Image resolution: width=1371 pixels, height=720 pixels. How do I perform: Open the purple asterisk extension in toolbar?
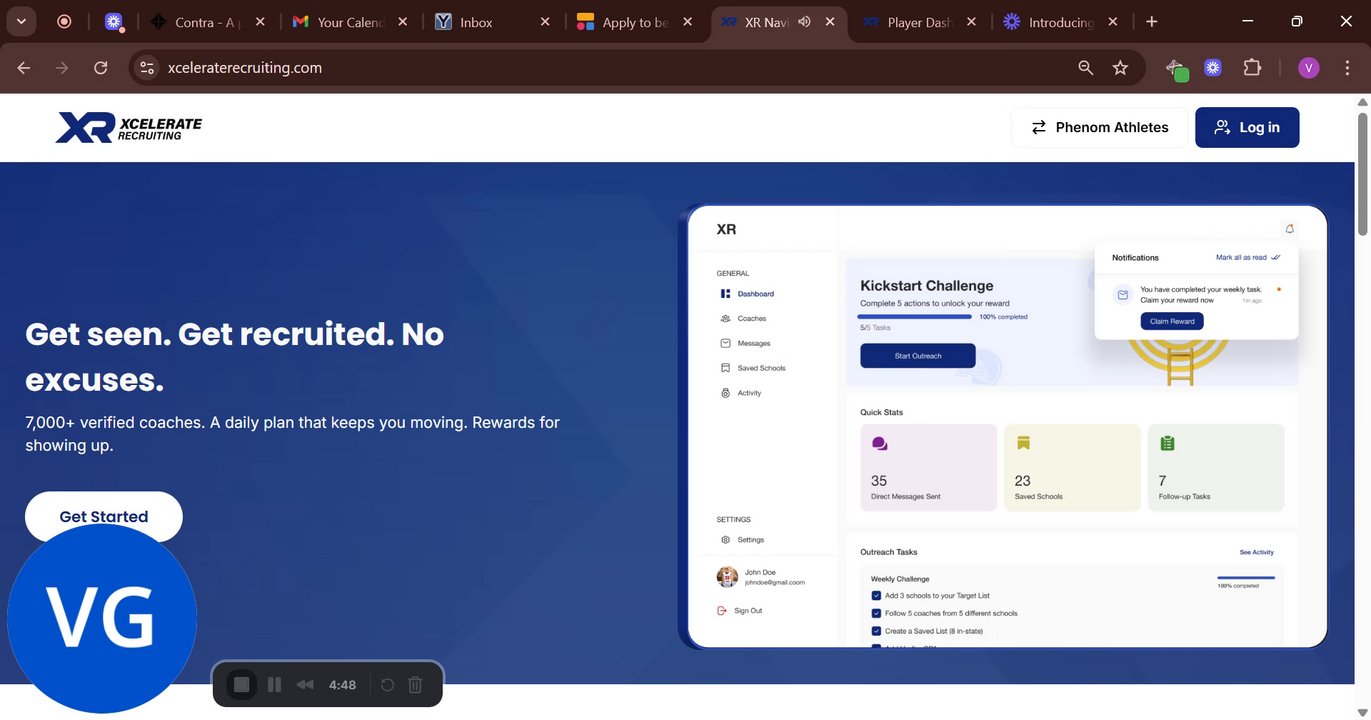point(1213,67)
